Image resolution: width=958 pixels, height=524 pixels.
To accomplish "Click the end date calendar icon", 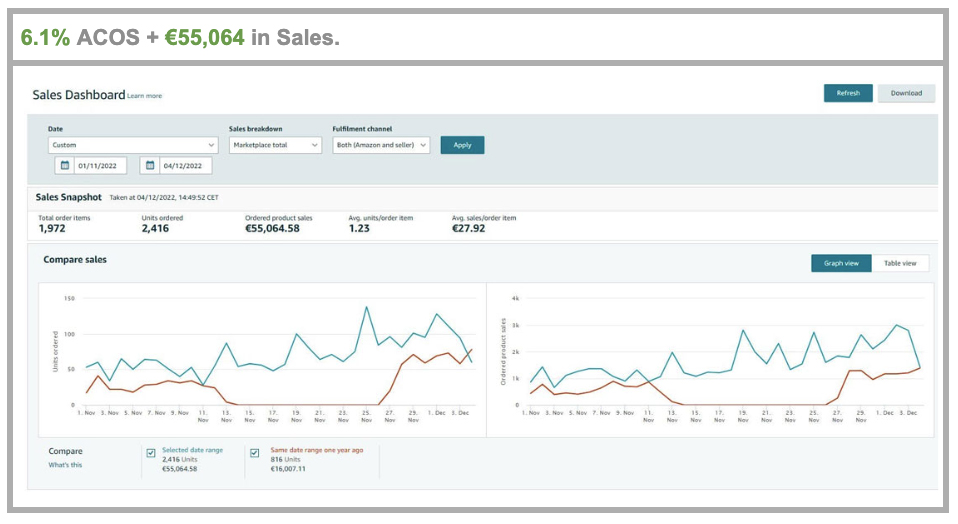I will (x=150, y=166).
